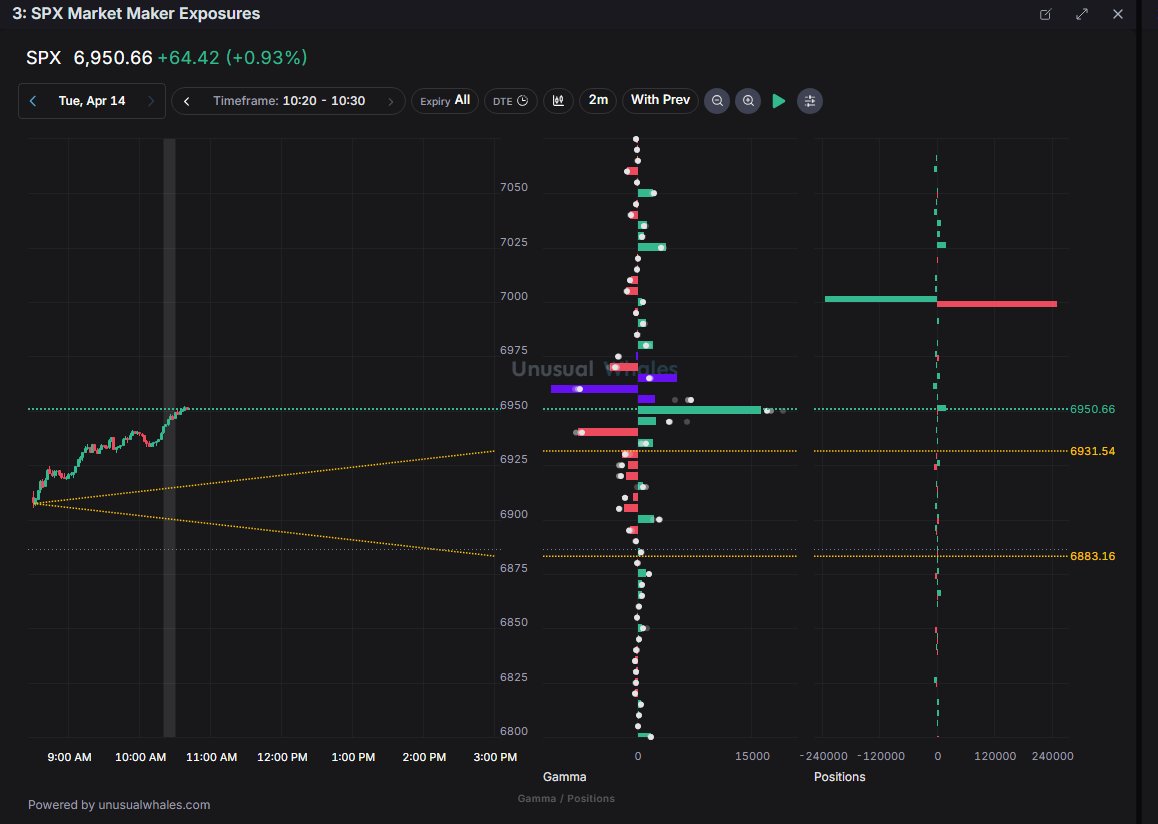The width and height of the screenshot is (1158, 824).
Task: Click the panel title SPX Market Maker Exposures
Action: [136, 14]
